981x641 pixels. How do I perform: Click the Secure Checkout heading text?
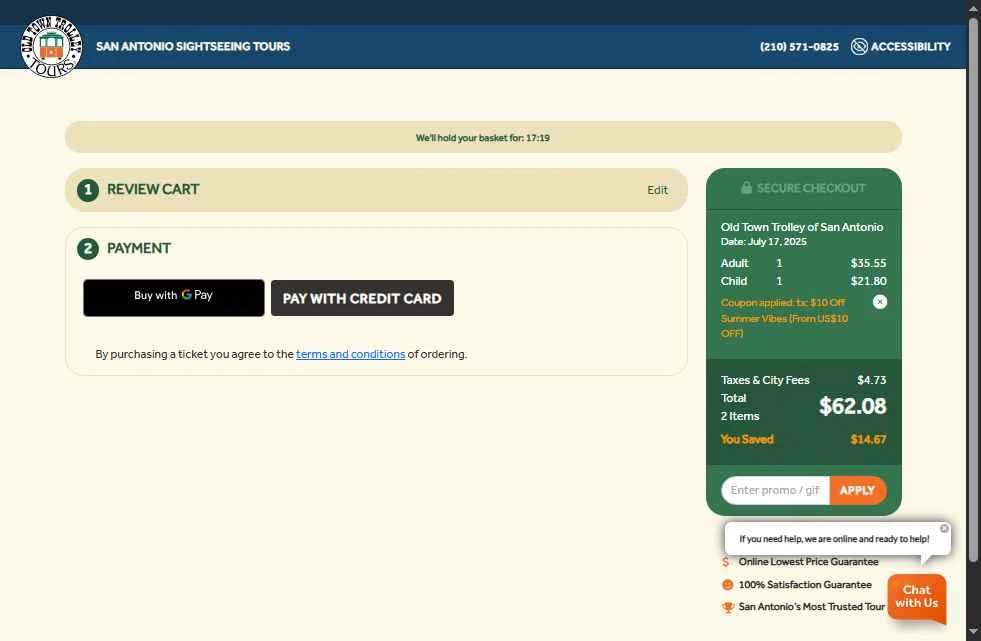(811, 188)
